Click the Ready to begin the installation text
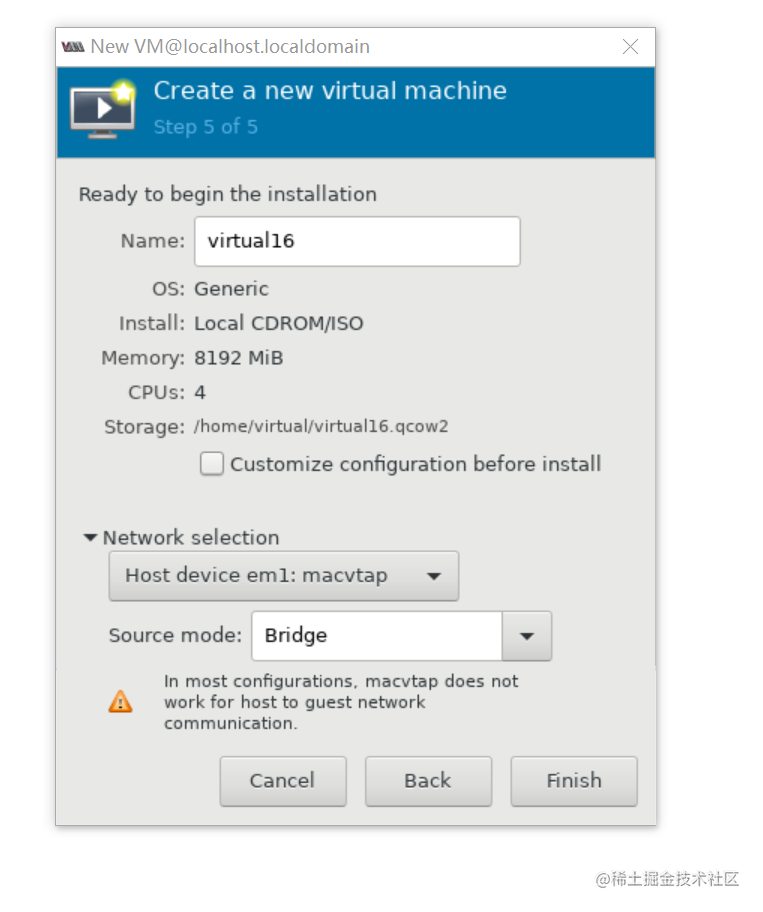This screenshot has width=763, height=912. point(227,194)
